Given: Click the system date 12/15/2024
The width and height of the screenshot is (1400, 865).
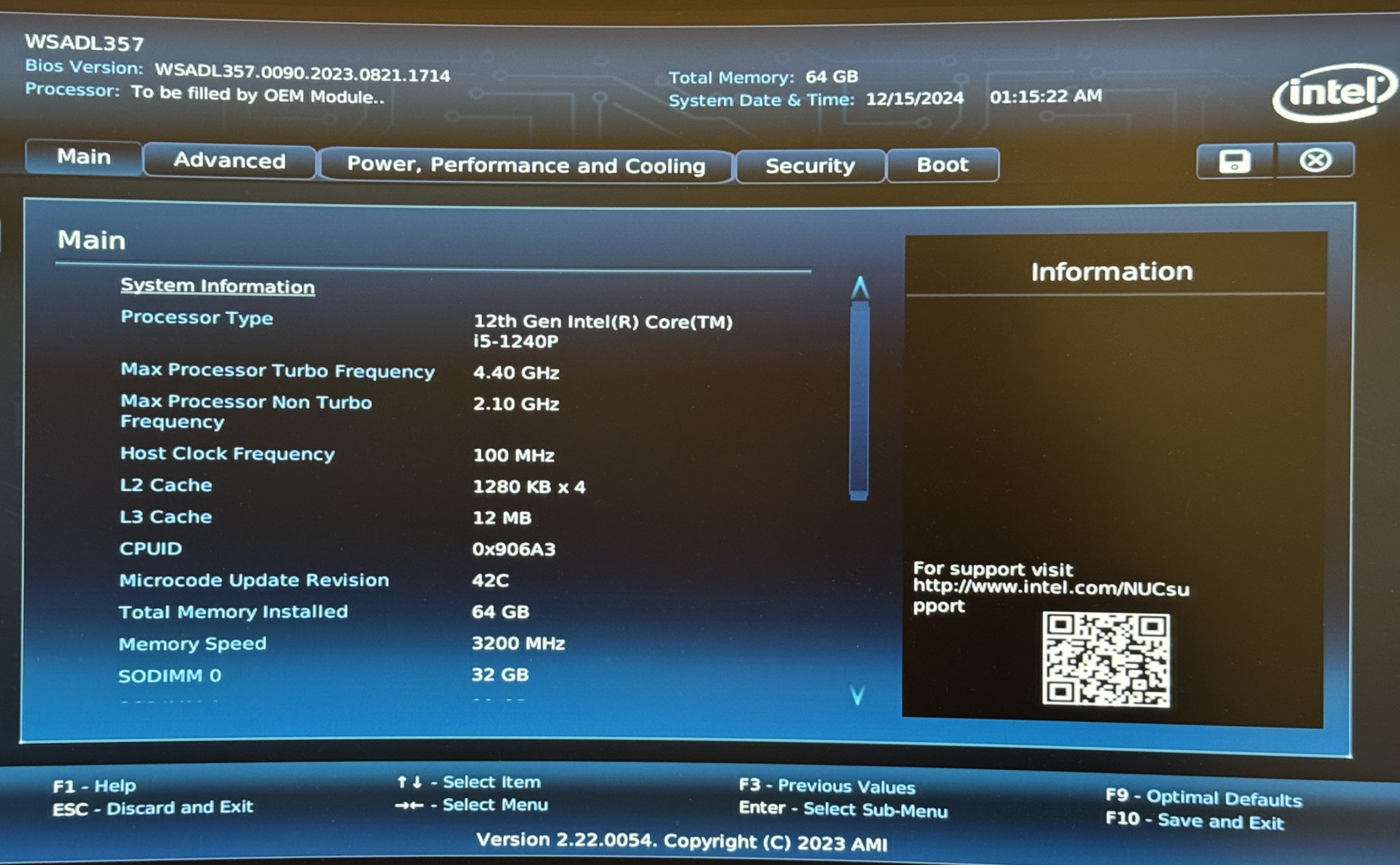Looking at the screenshot, I should coord(915,98).
